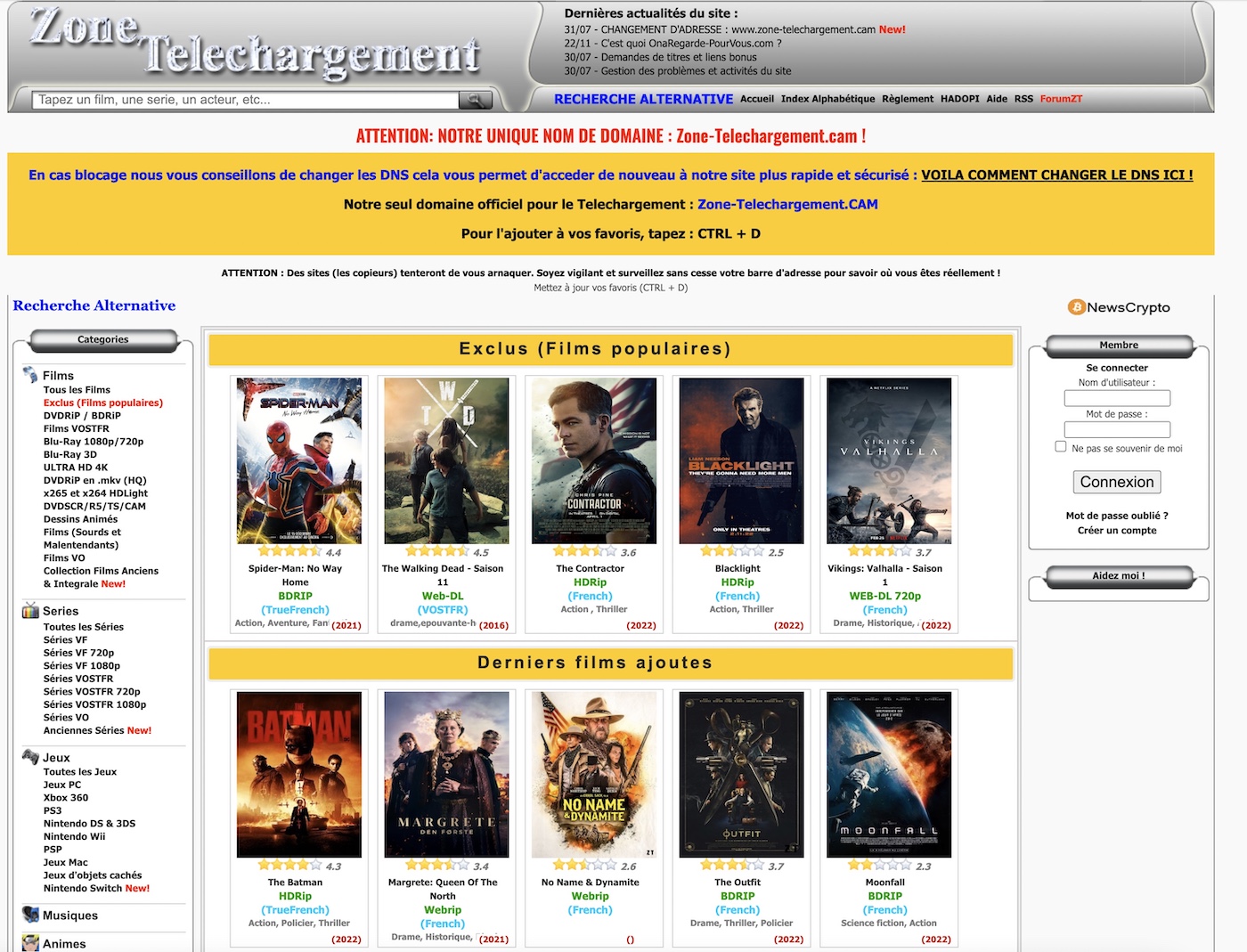The width and height of the screenshot is (1247, 952).
Task: Open 'Exclus (Films populaires)' sidebar link
Action: point(103,403)
